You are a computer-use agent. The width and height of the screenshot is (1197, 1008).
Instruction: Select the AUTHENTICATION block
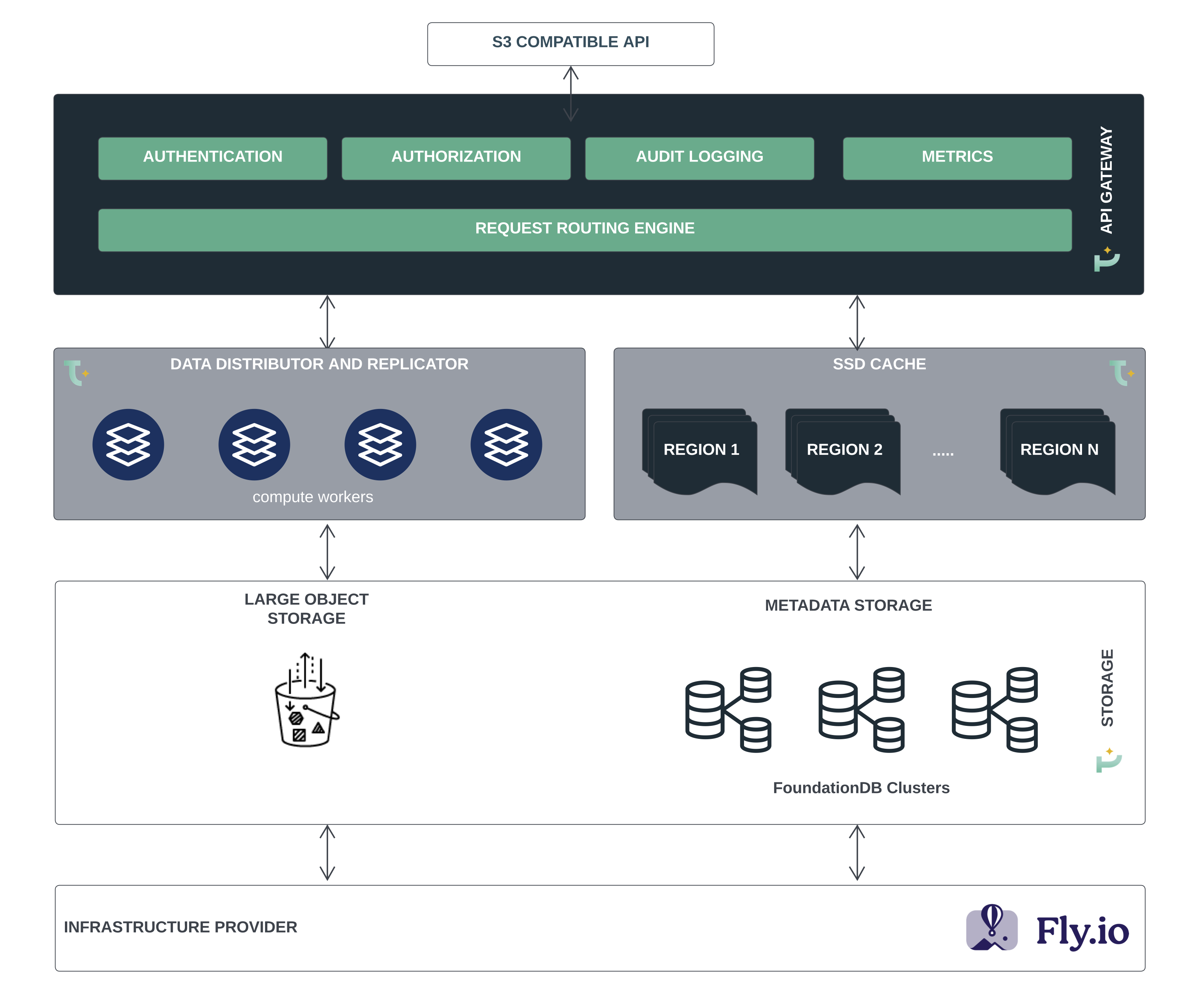[x=213, y=158]
